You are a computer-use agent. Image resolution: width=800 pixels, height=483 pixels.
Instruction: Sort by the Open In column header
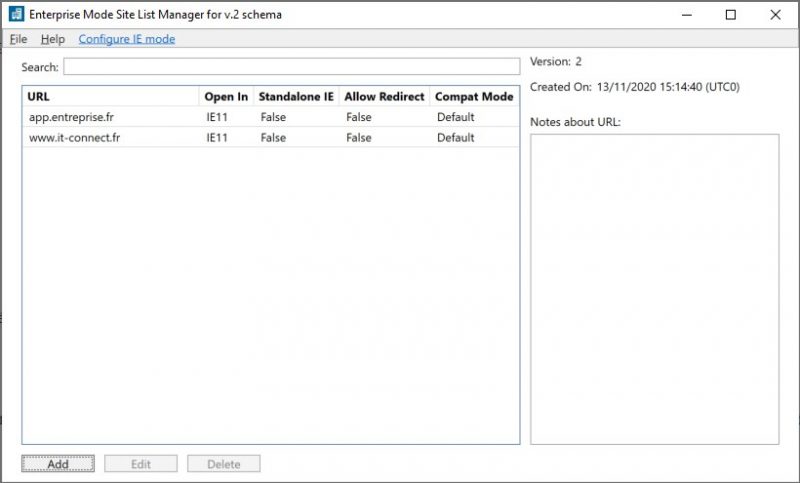[x=226, y=96]
